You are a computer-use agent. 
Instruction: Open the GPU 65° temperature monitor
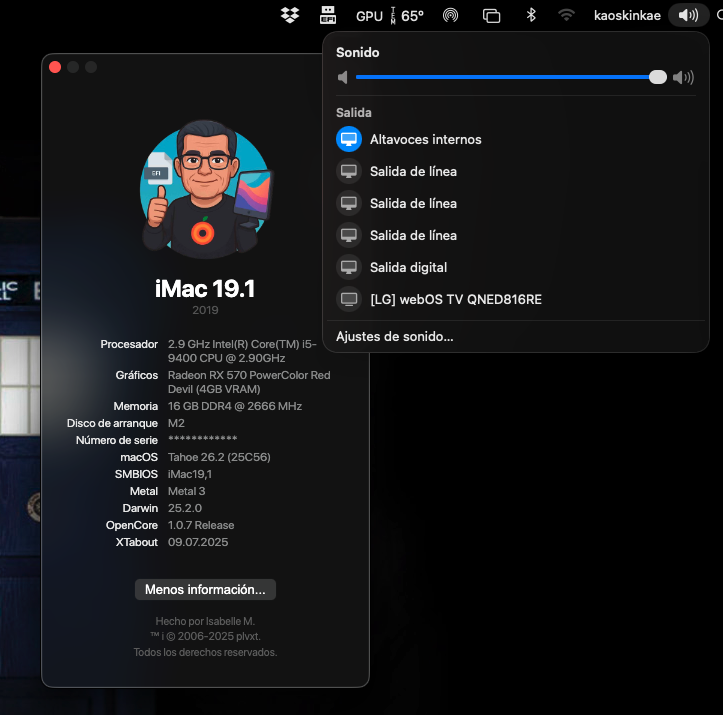tap(389, 16)
